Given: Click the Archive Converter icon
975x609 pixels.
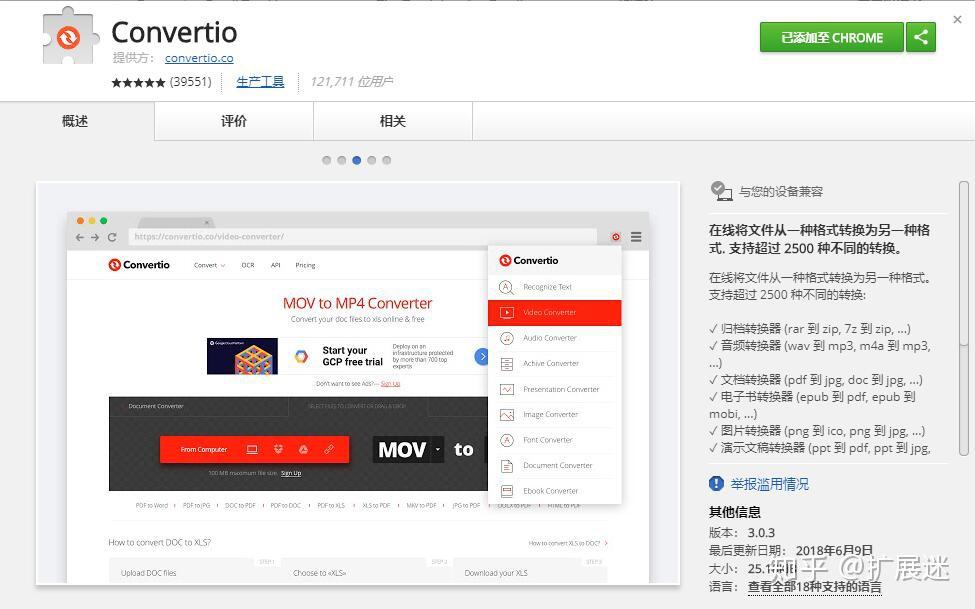Looking at the screenshot, I should click(507, 363).
